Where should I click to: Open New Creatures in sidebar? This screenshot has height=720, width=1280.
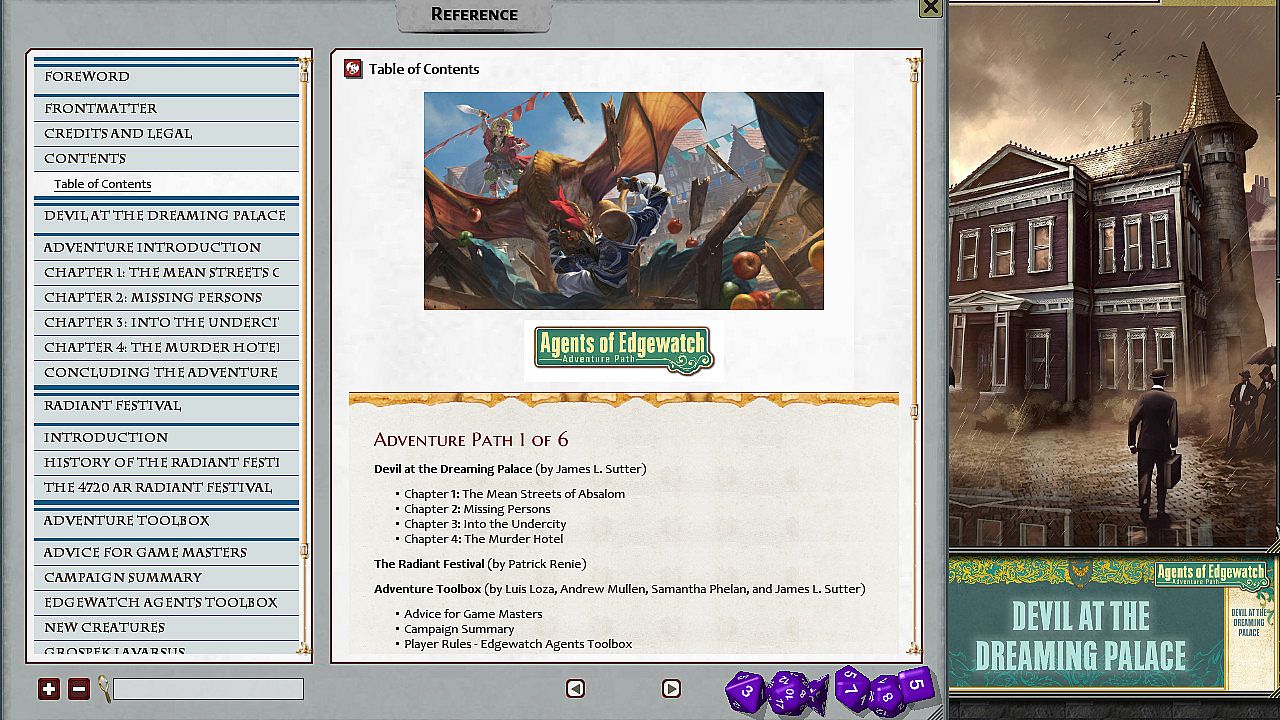point(166,627)
